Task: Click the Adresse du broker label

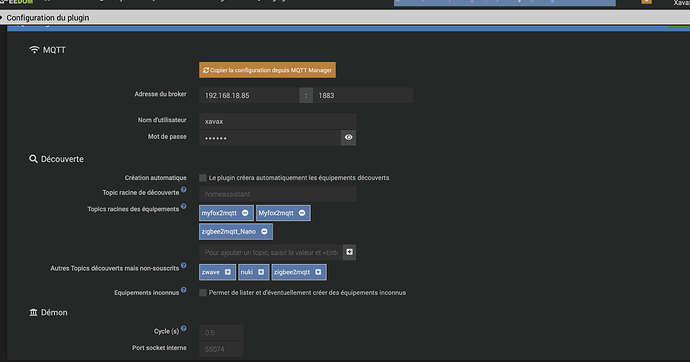Action: pos(160,94)
